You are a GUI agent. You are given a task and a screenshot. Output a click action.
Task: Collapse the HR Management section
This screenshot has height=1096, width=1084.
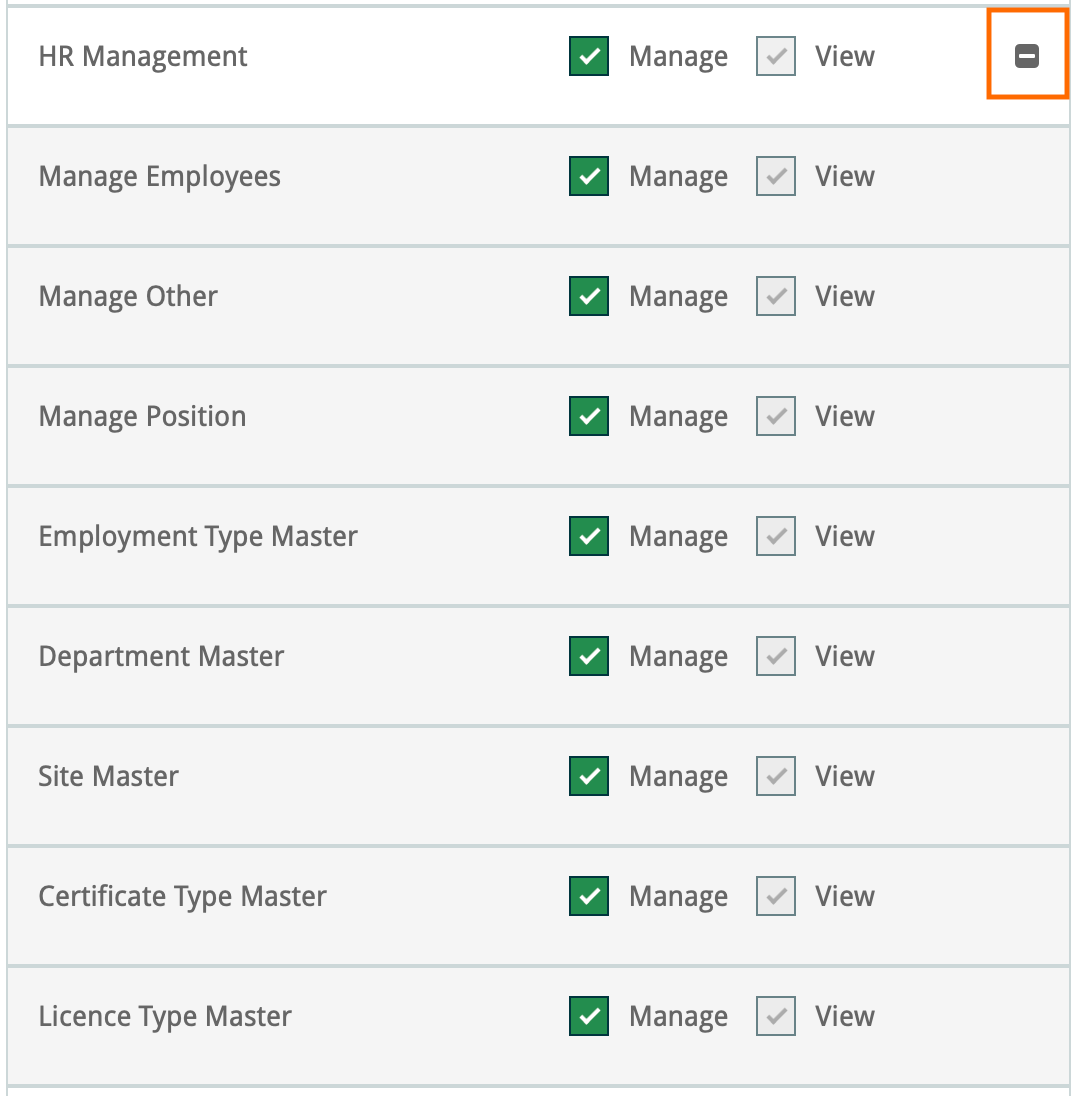(1027, 57)
